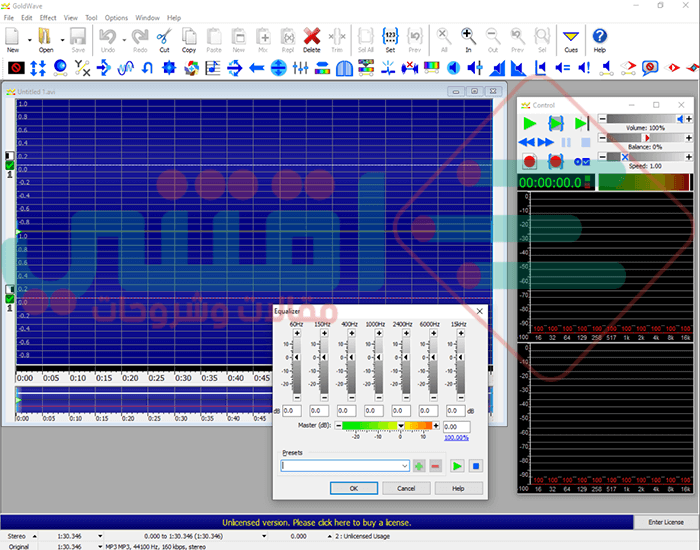The width and height of the screenshot is (700, 550).
Task: Click the 100.00% link under Master field
Action: (456, 438)
